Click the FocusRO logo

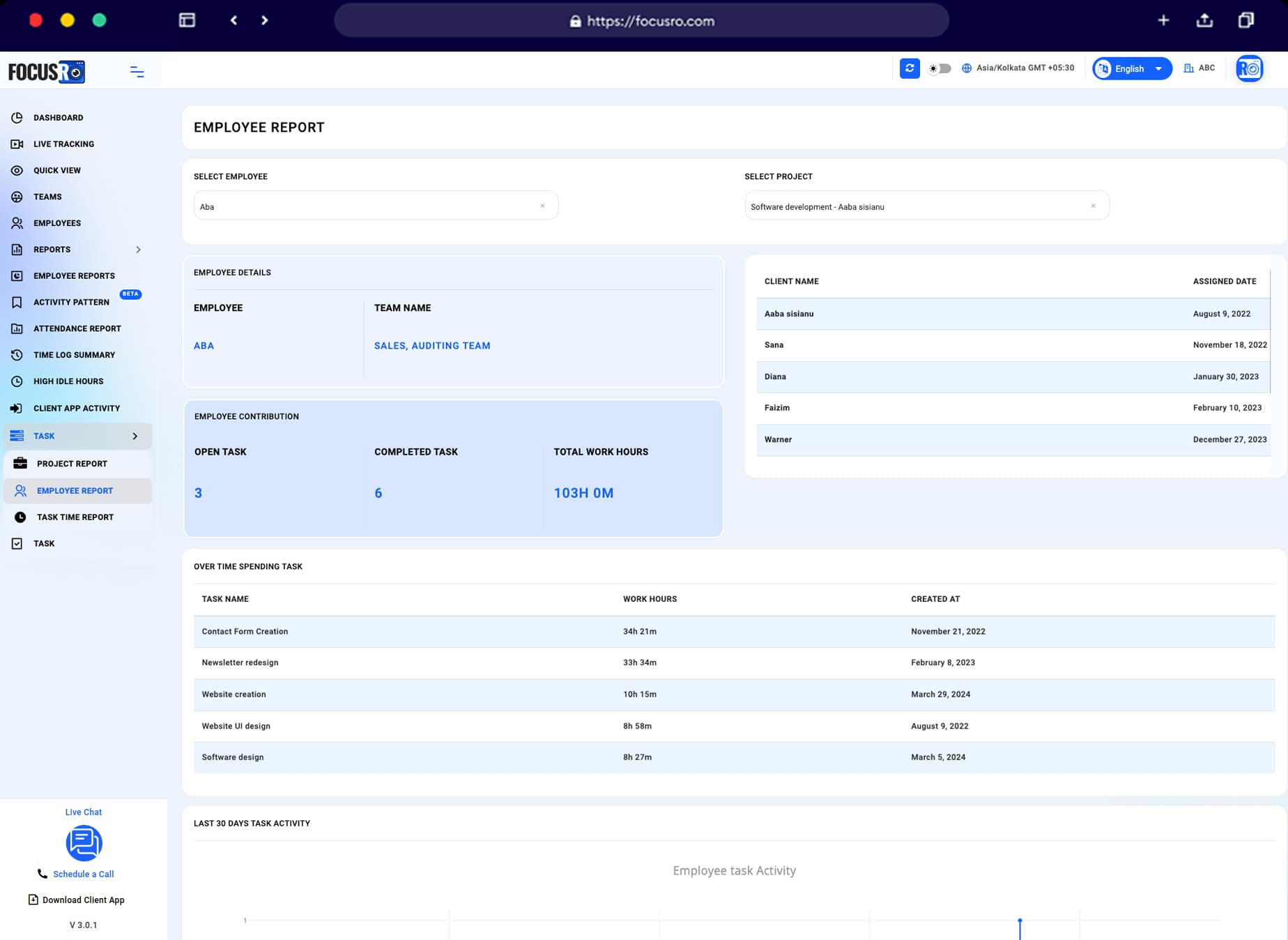[x=46, y=70]
